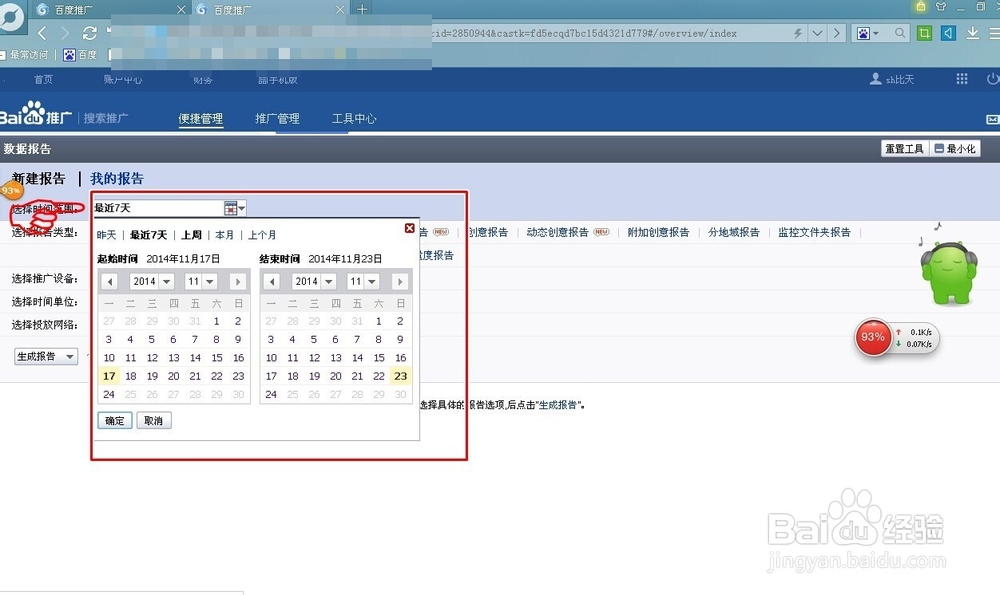Click the refresh page icon
The image size is (1000, 595).
coord(91,32)
